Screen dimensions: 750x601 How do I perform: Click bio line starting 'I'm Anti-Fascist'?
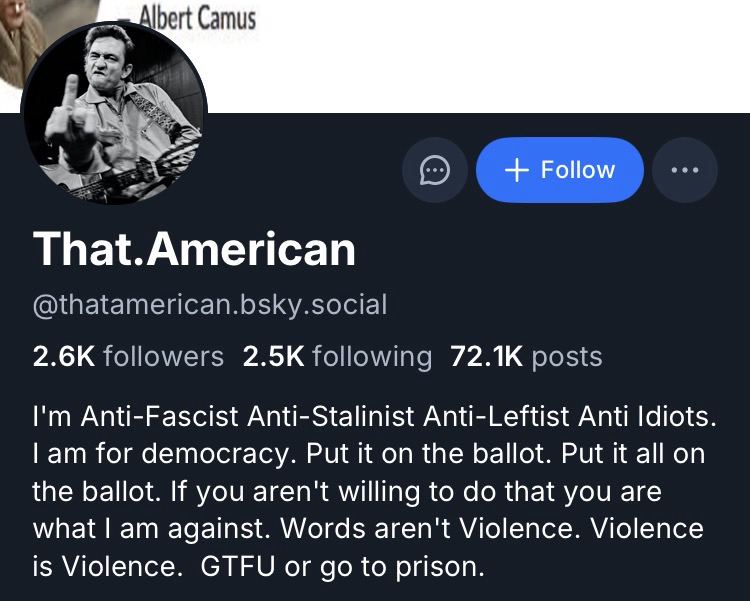368,412
